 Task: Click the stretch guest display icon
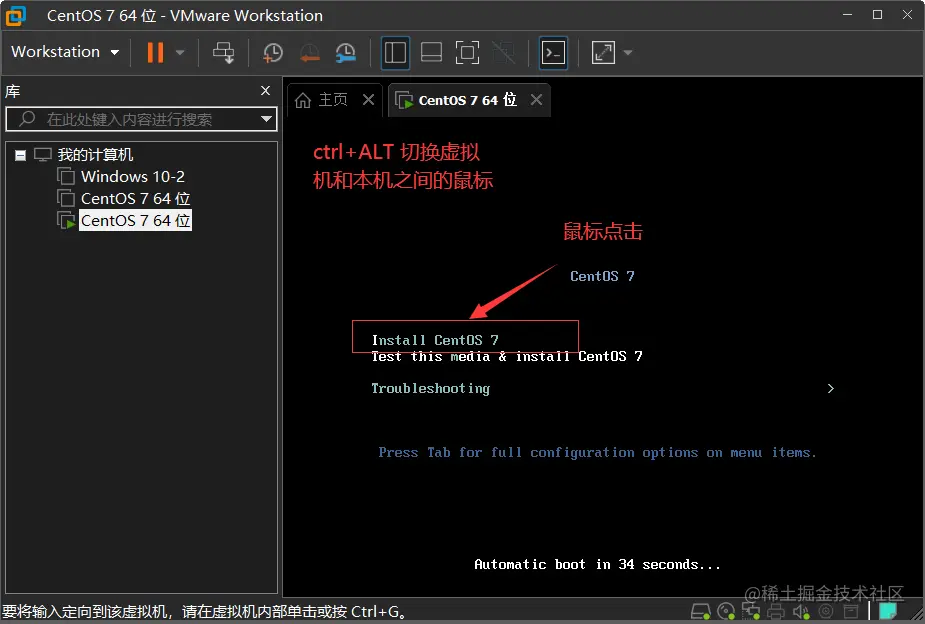click(603, 52)
